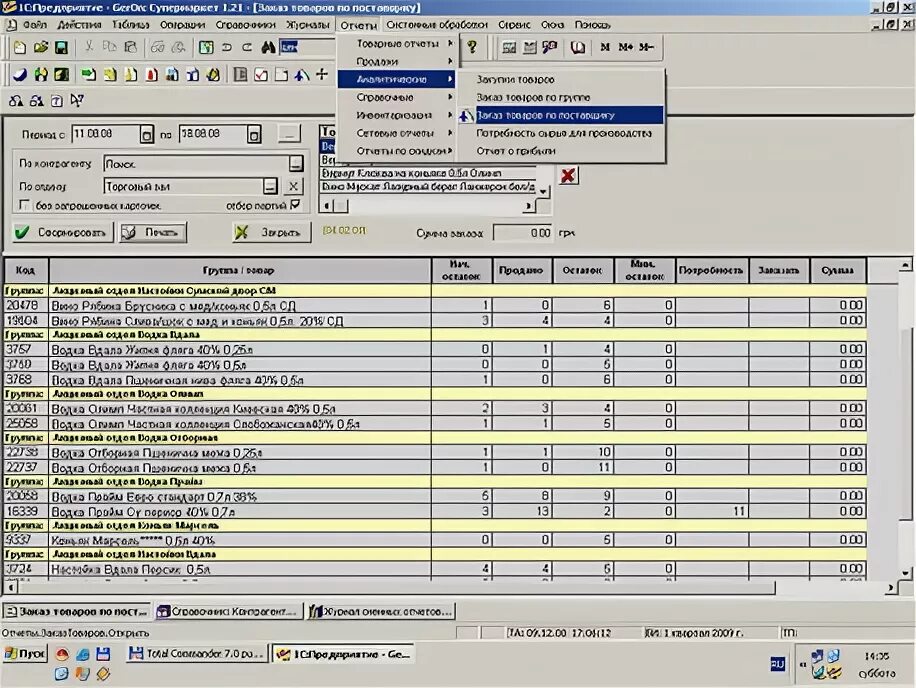Click table vertical scrollbar down arrow
Image resolution: width=916 pixels, height=688 pixels.
tap(905, 573)
